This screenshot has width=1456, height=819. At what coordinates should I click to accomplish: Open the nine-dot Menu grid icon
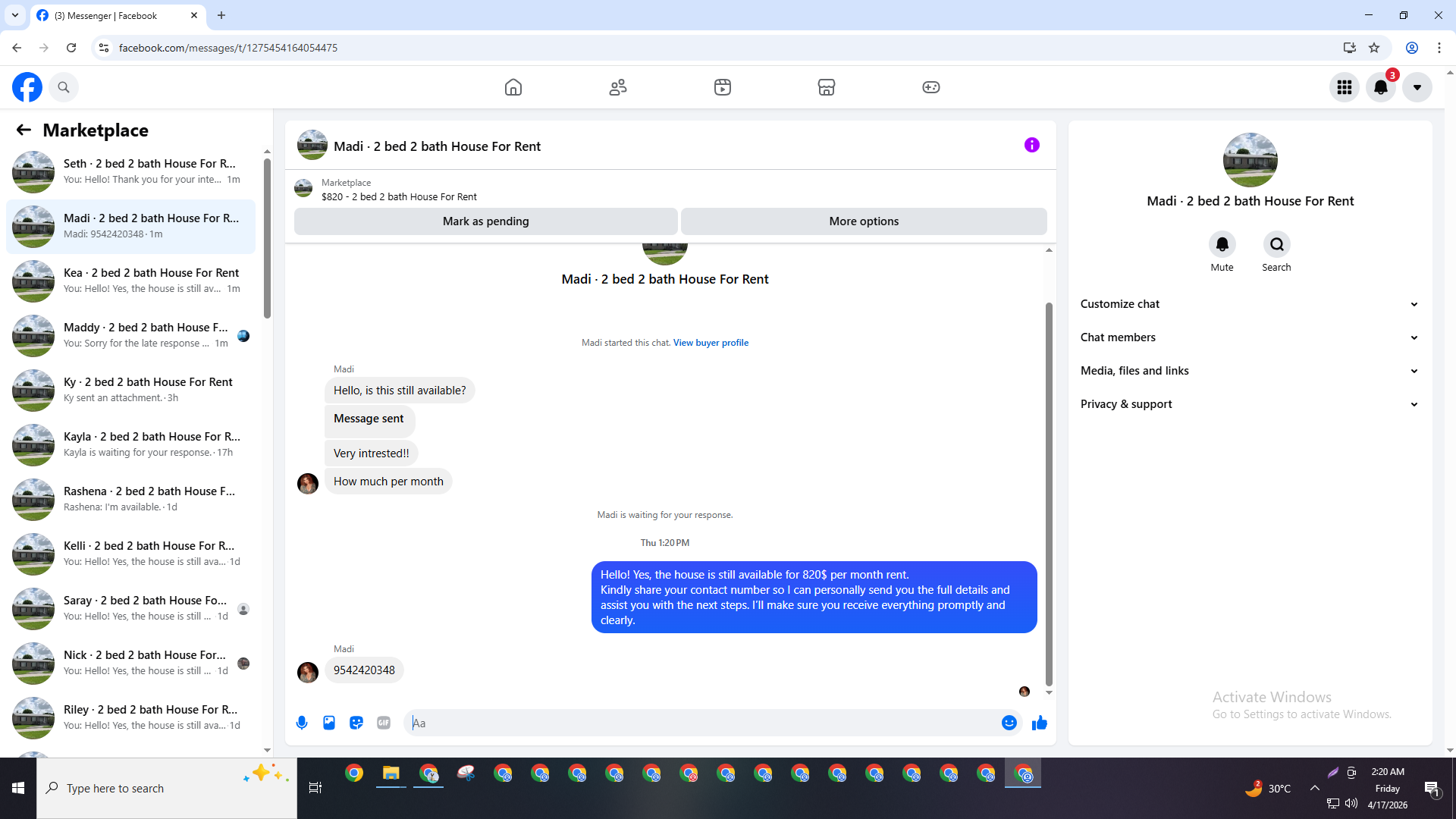1345,87
